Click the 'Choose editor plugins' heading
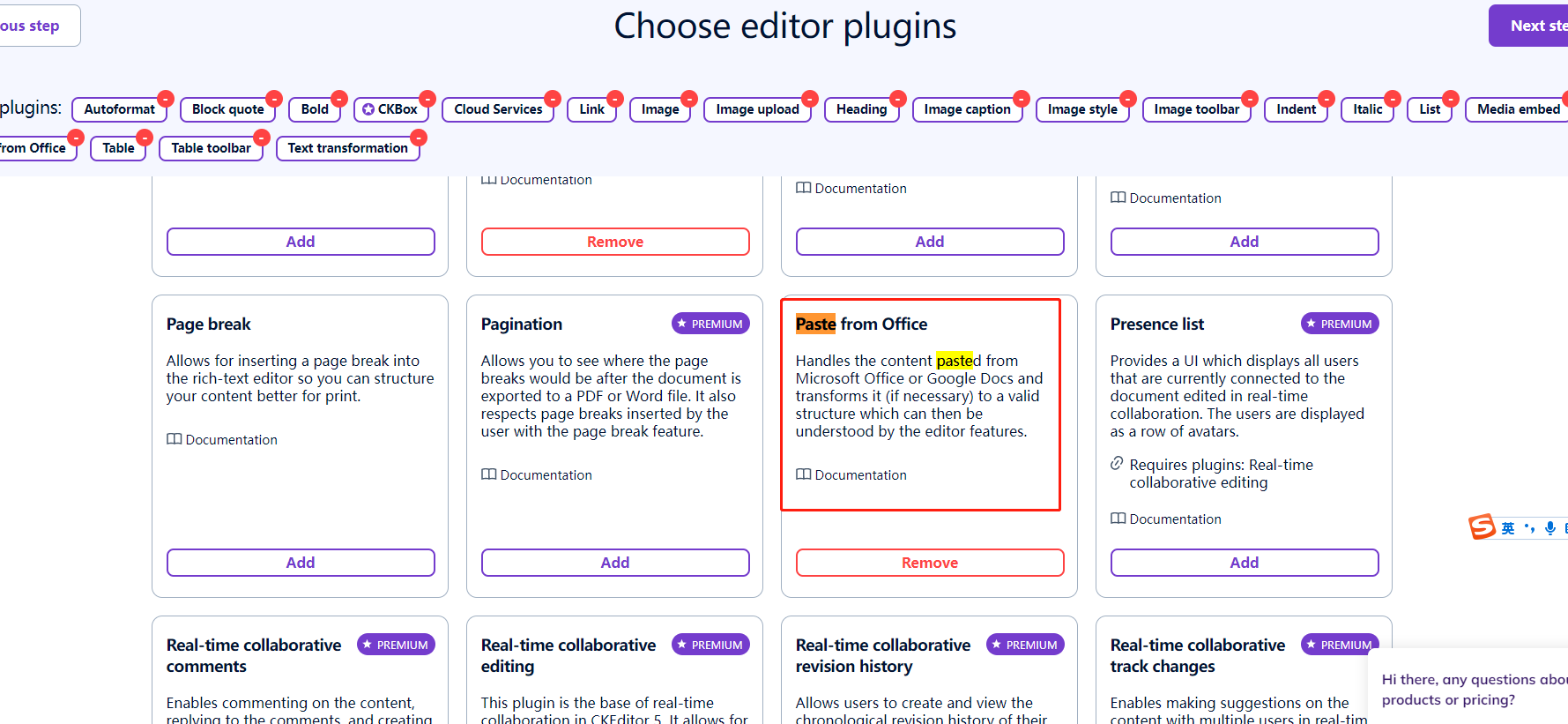 click(x=784, y=26)
